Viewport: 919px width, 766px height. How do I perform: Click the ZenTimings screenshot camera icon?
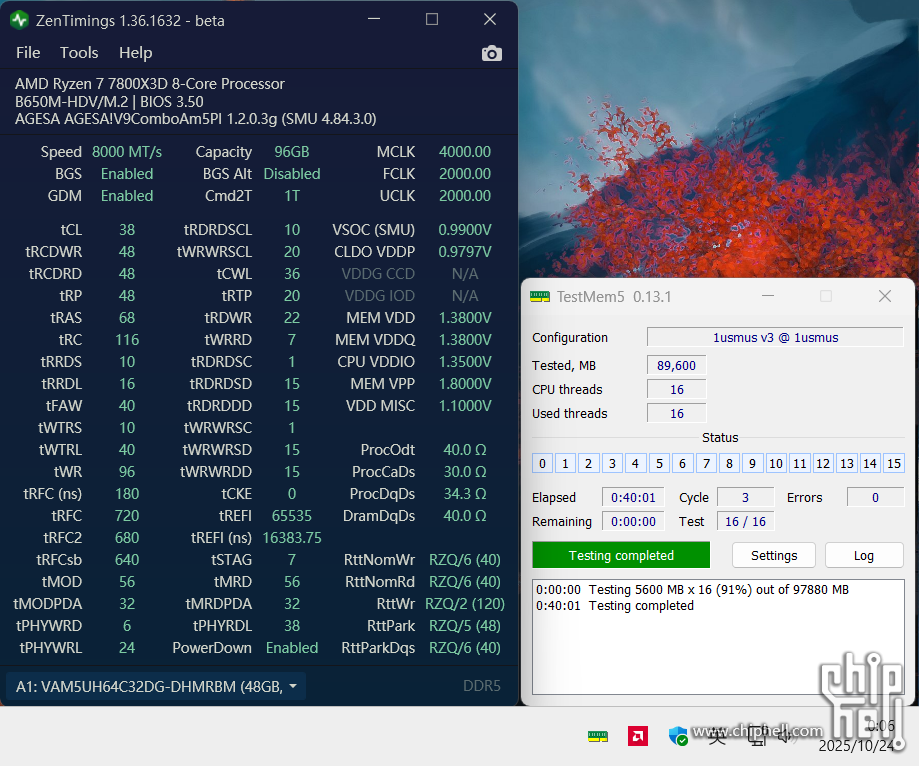pos(491,53)
